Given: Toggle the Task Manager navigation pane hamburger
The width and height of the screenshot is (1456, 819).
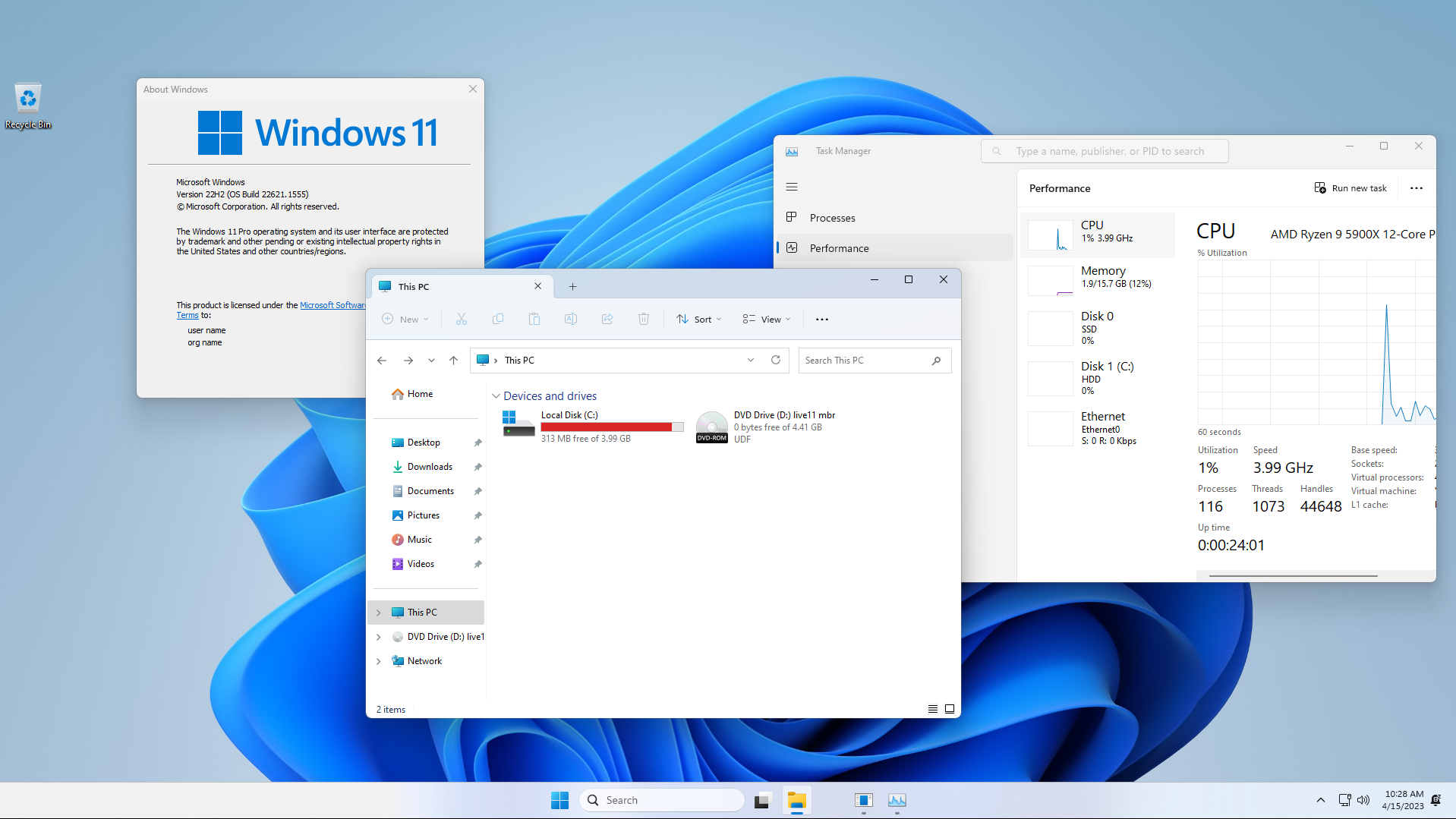Looking at the screenshot, I should click(x=792, y=186).
